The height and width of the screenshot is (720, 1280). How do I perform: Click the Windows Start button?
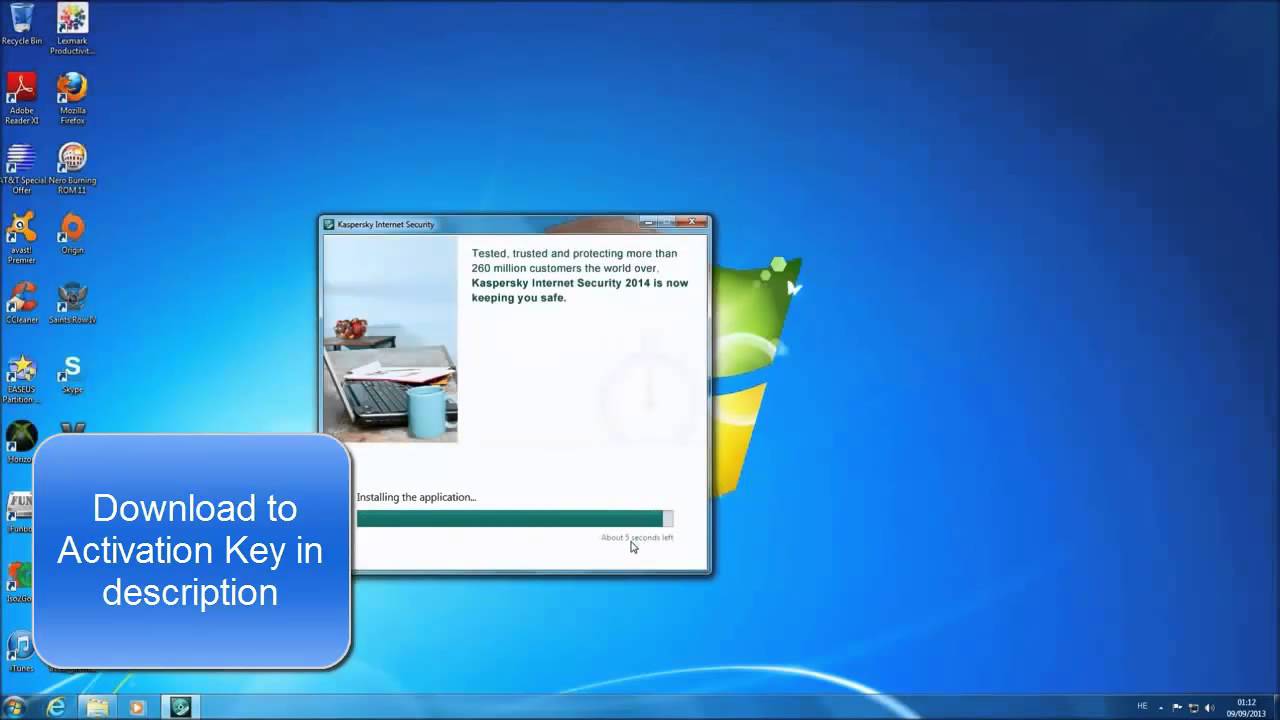point(15,707)
